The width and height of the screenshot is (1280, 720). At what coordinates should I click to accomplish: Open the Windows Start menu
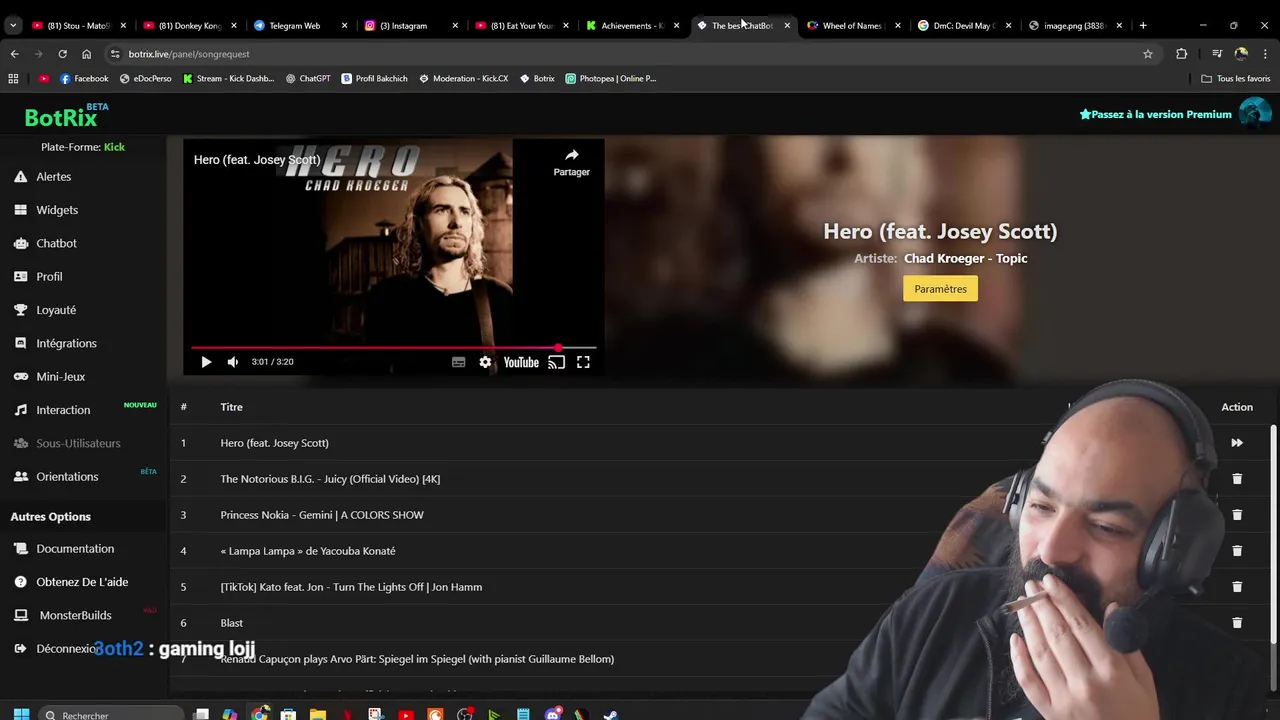(21, 715)
